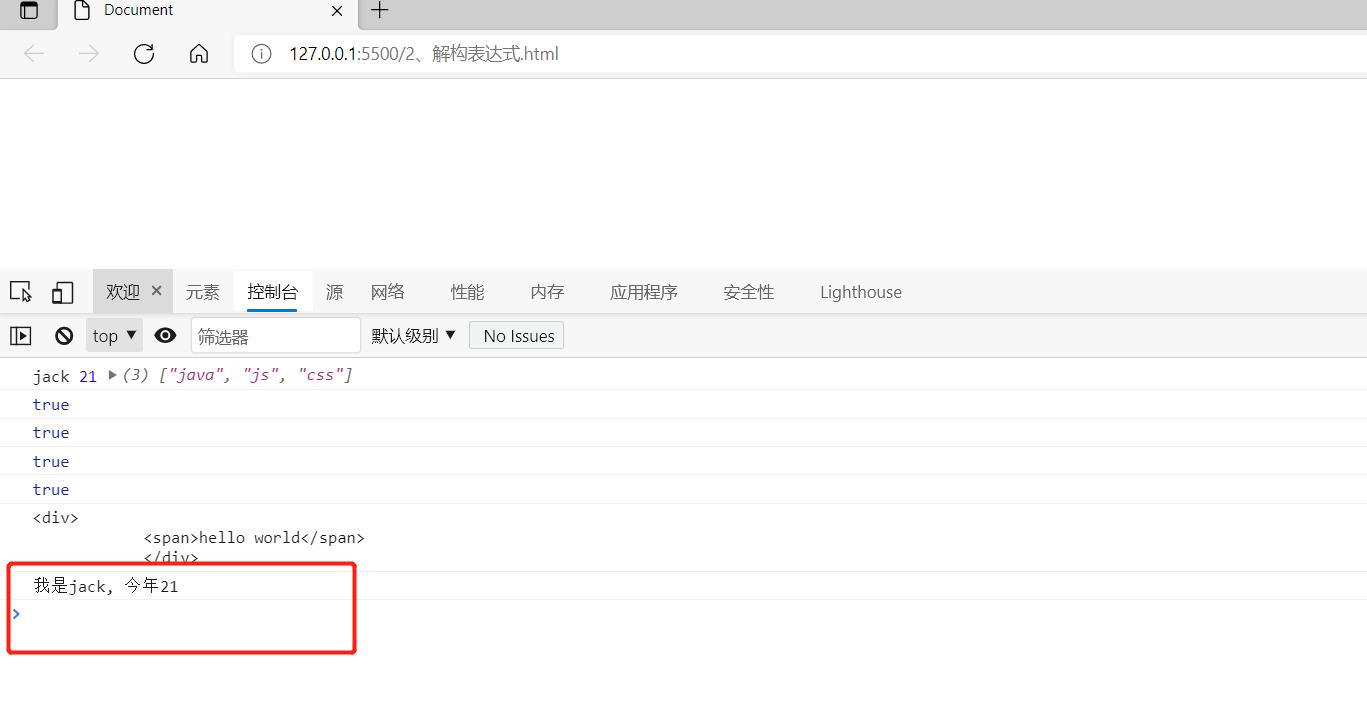Show the console sidebar
This screenshot has height=725, width=1367.
coord(21,336)
